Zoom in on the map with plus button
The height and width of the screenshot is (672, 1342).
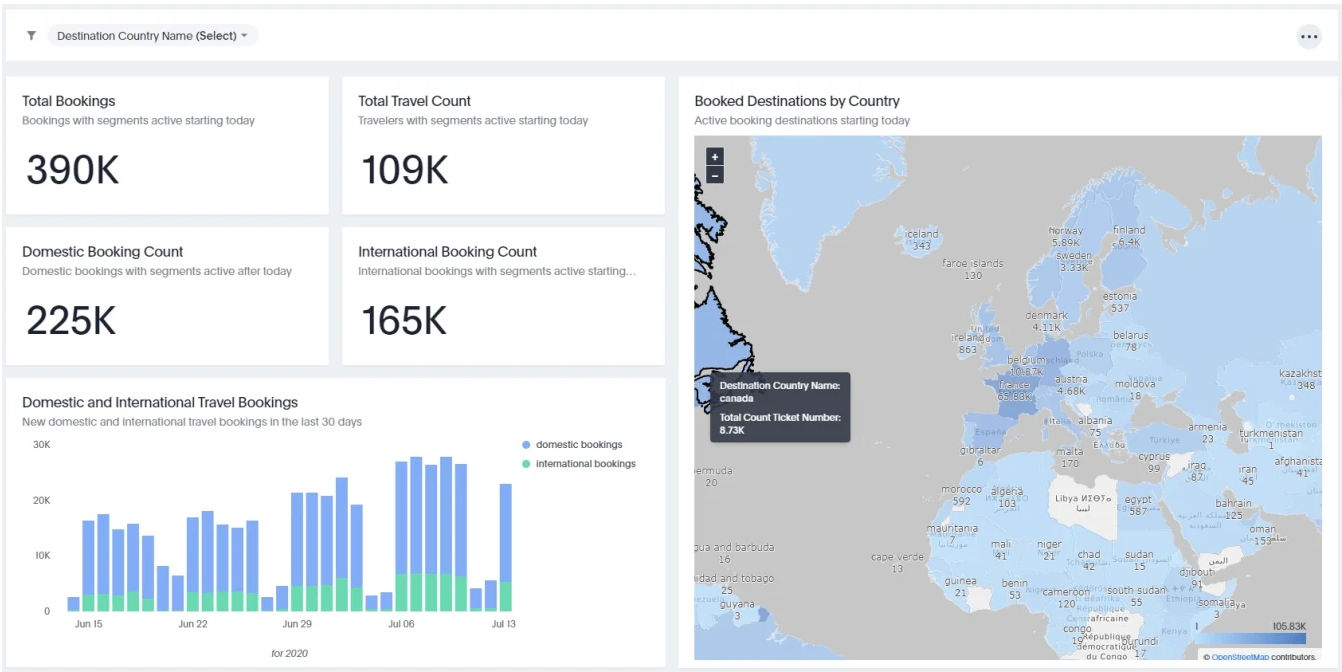(715, 157)
